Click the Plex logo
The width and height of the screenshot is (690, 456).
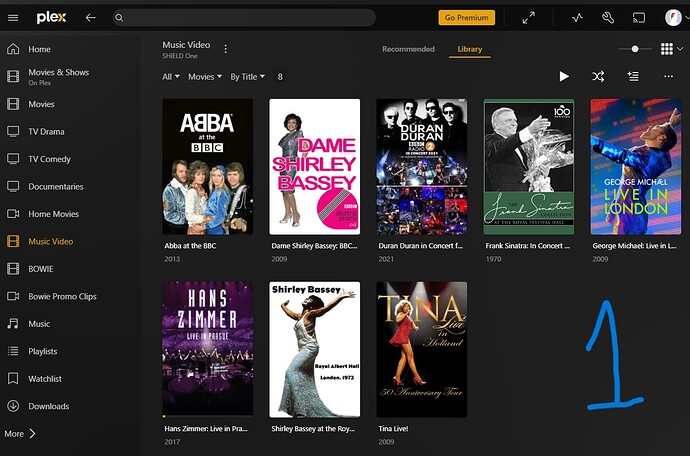(x=51, y=18)
